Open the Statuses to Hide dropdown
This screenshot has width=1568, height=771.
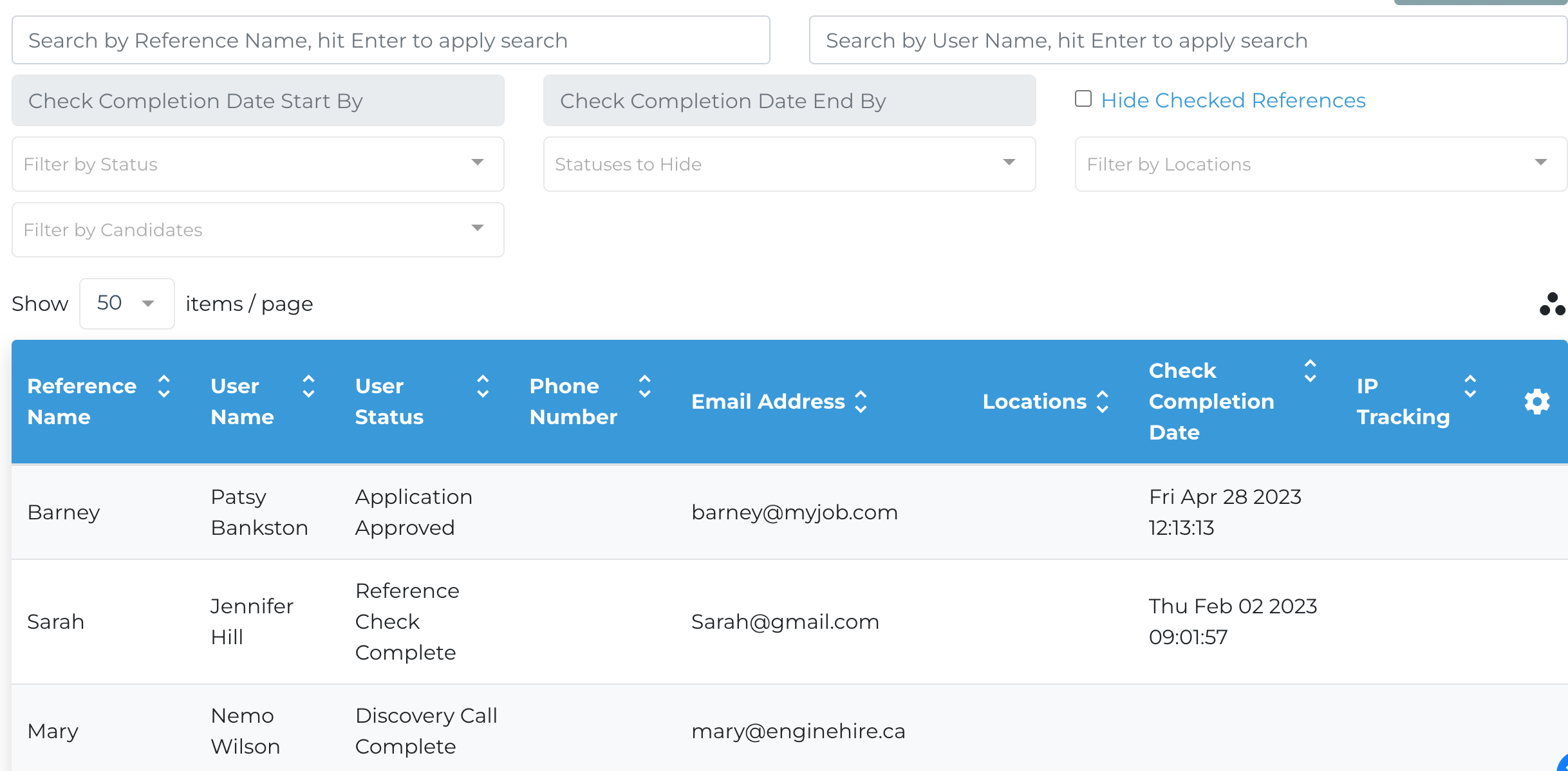tap(790, 164)
